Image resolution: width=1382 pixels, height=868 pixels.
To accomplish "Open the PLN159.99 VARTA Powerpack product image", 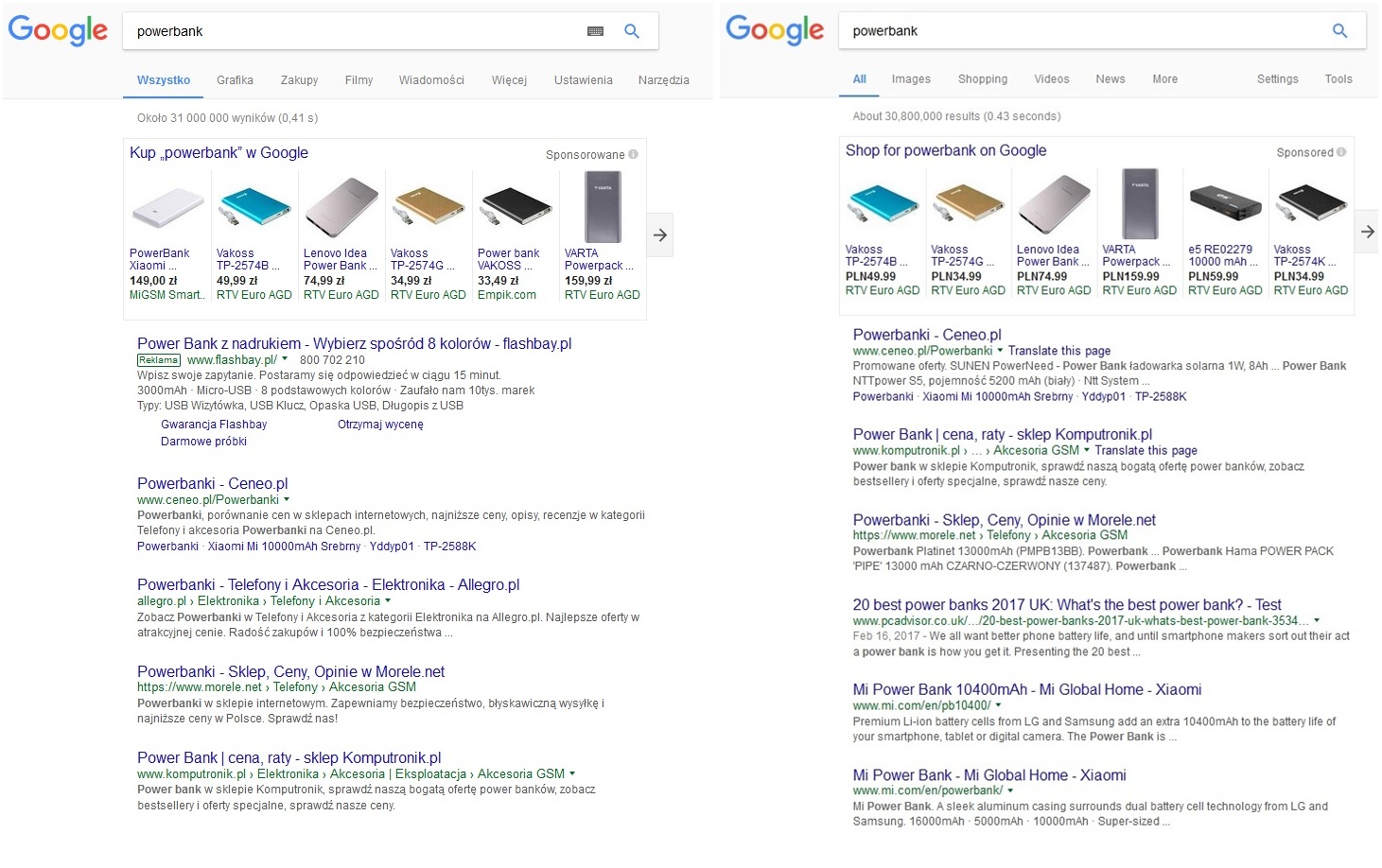I will (1140, 204).
